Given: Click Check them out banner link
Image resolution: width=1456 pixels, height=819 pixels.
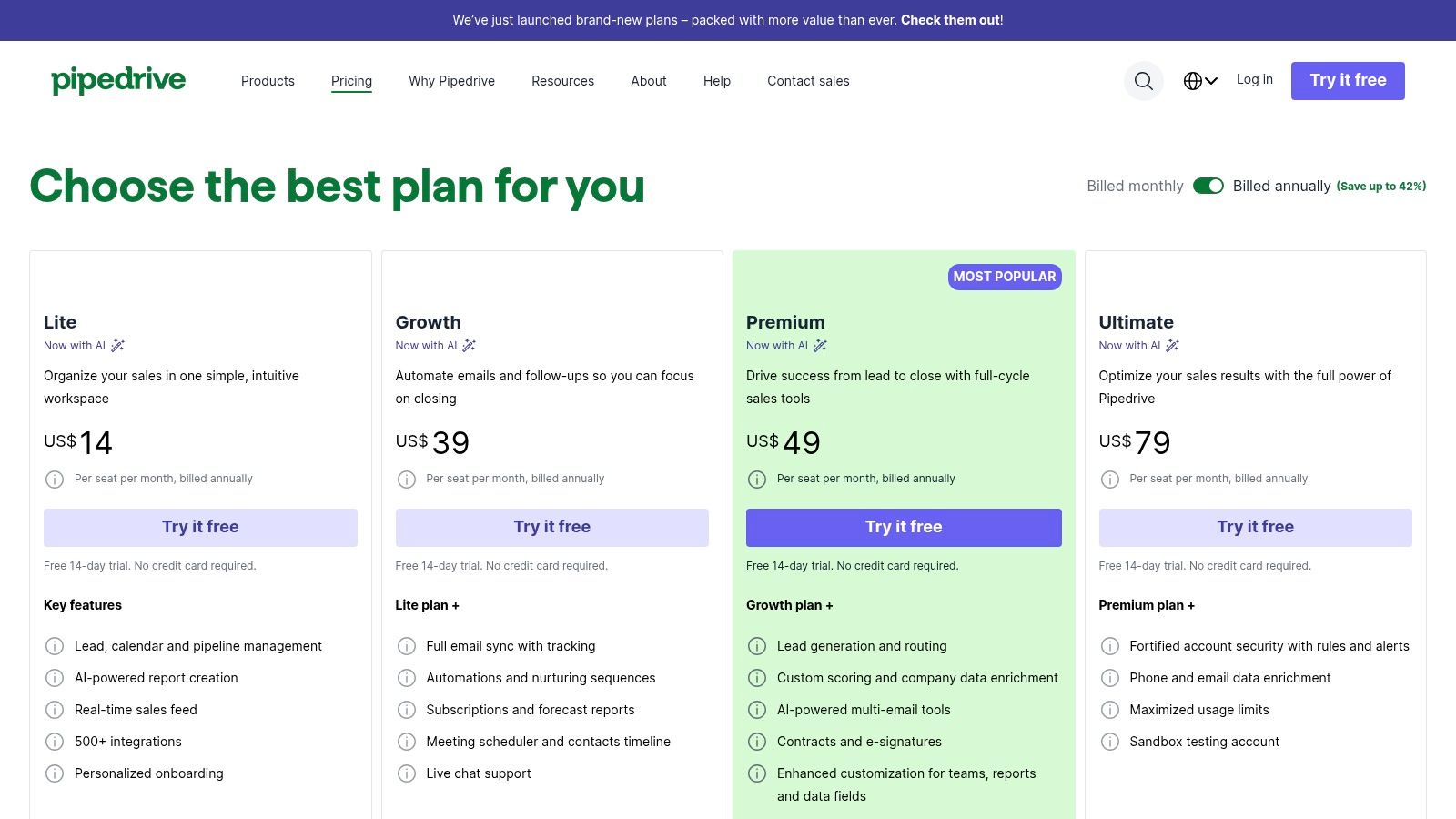Looking at the screenshot, I should 950,20.
